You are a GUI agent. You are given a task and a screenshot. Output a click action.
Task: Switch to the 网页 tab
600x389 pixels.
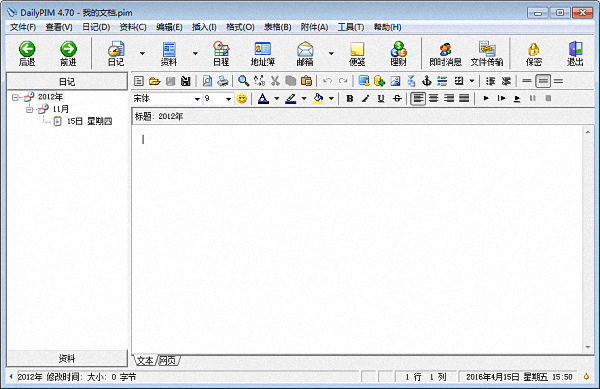[x=167, y=360]
